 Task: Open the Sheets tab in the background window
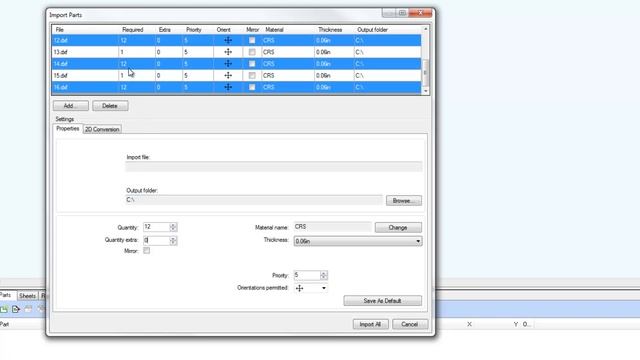[x=27, y=296]
